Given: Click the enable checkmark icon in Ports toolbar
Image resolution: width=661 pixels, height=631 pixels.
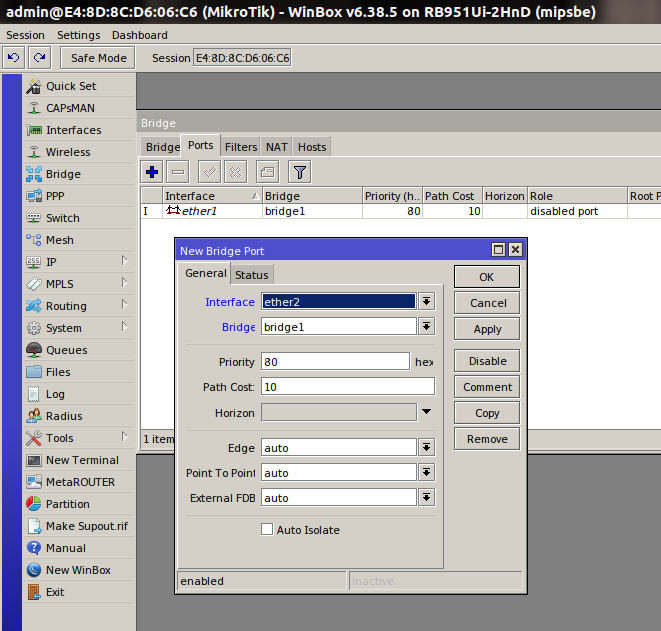Looking at the screenshot, I should tap(210, 172).
